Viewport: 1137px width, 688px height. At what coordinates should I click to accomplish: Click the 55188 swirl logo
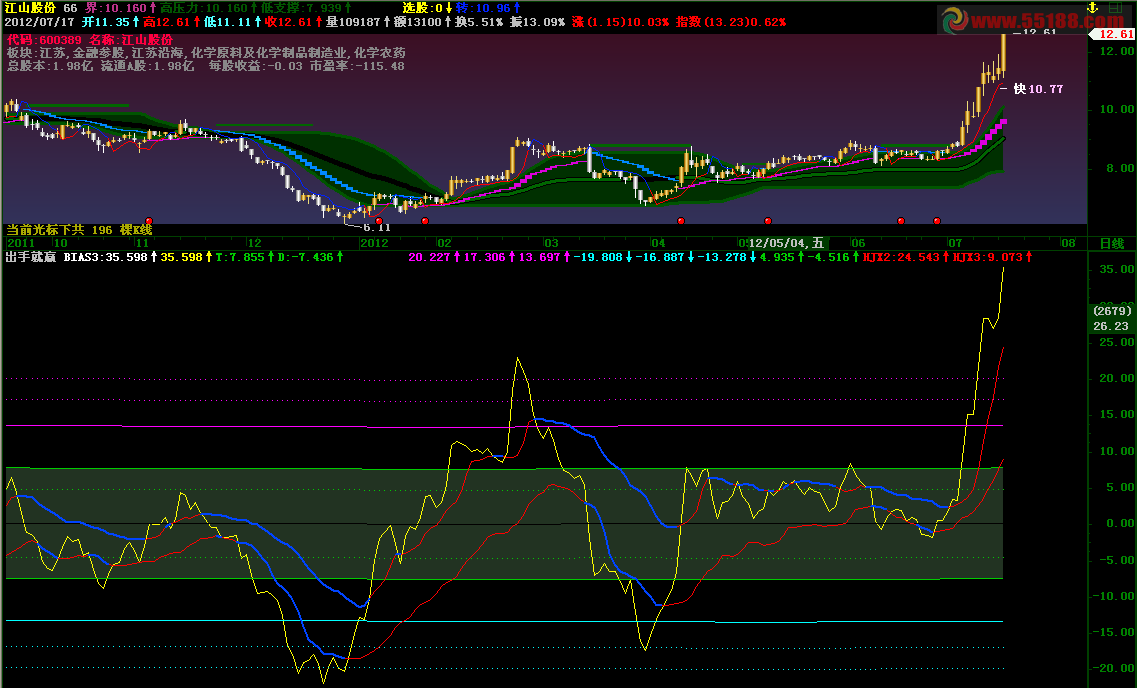point(955,19)
